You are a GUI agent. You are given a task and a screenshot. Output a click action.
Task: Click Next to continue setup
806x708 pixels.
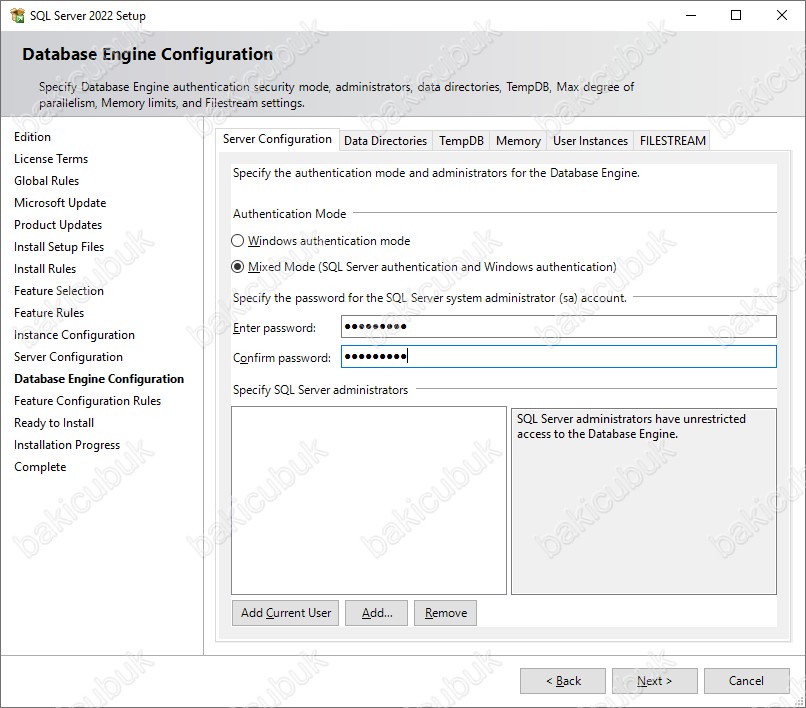[x=654, y=681]
